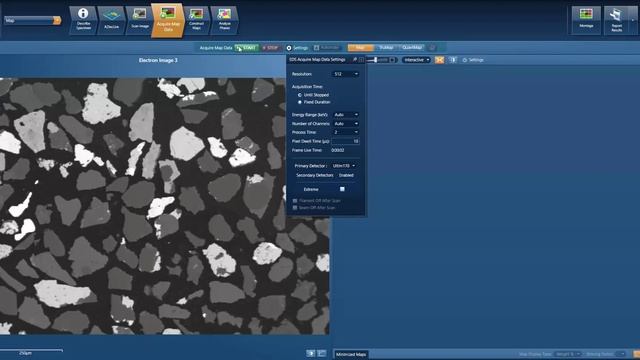Go to the Scan Image step
The image size is (640, 360).
tap(140, 20)
